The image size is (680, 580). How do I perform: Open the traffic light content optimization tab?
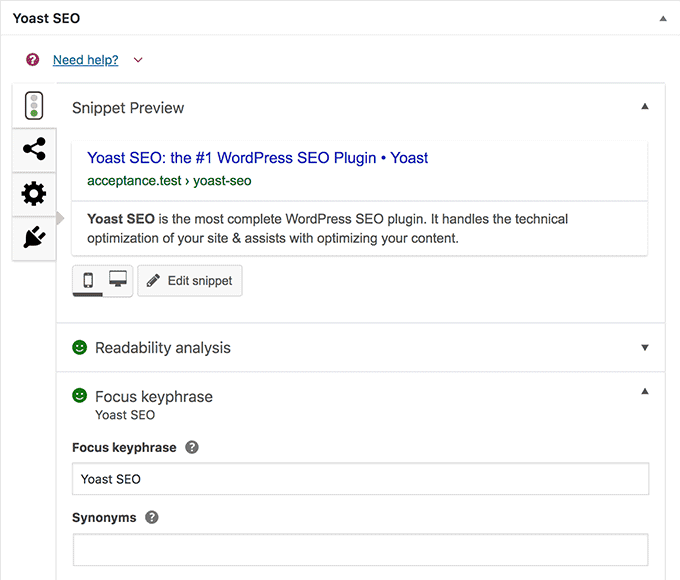tap(34, 105)
